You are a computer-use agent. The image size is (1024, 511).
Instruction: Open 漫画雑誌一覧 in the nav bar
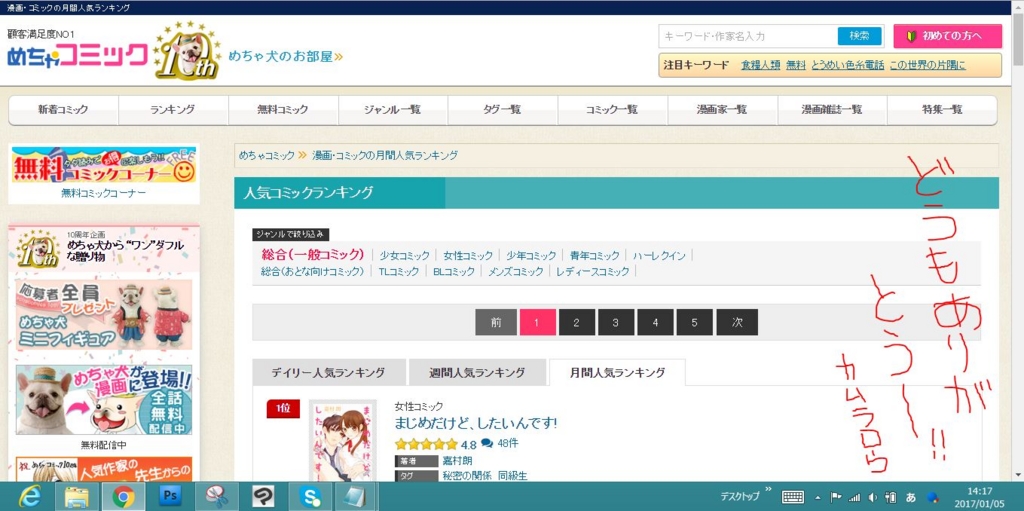click(831, 110)
